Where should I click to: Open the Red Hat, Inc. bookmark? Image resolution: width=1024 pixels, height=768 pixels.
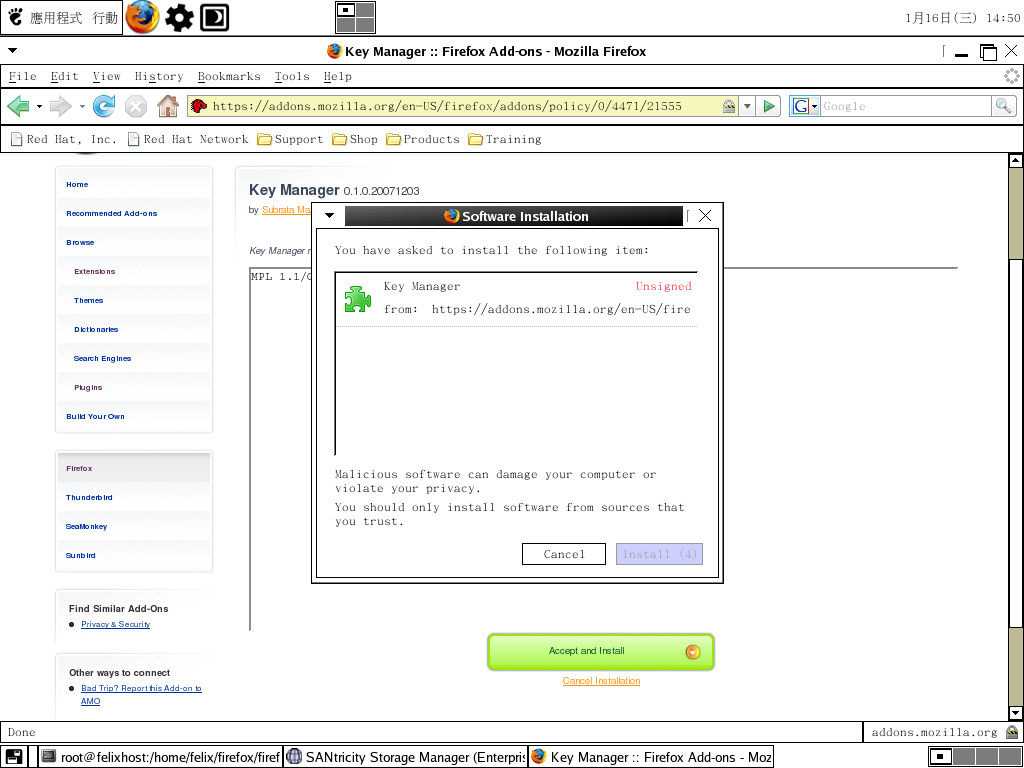click(63, 139)
